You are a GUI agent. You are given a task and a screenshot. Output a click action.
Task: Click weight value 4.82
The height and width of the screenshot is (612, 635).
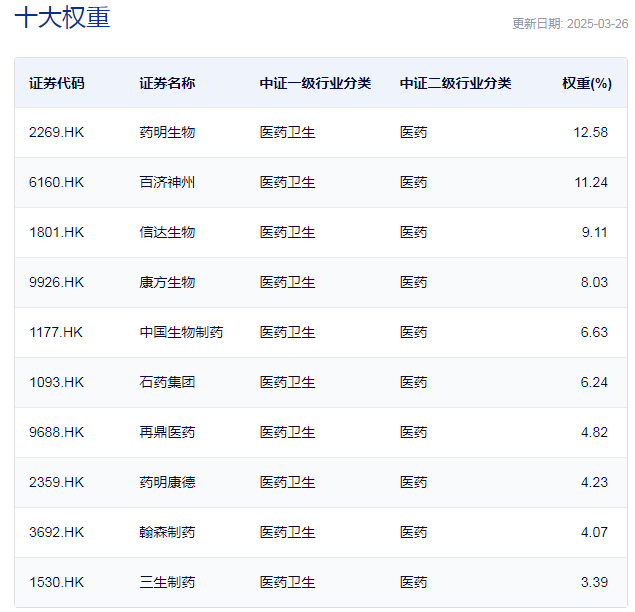[594, 432]
